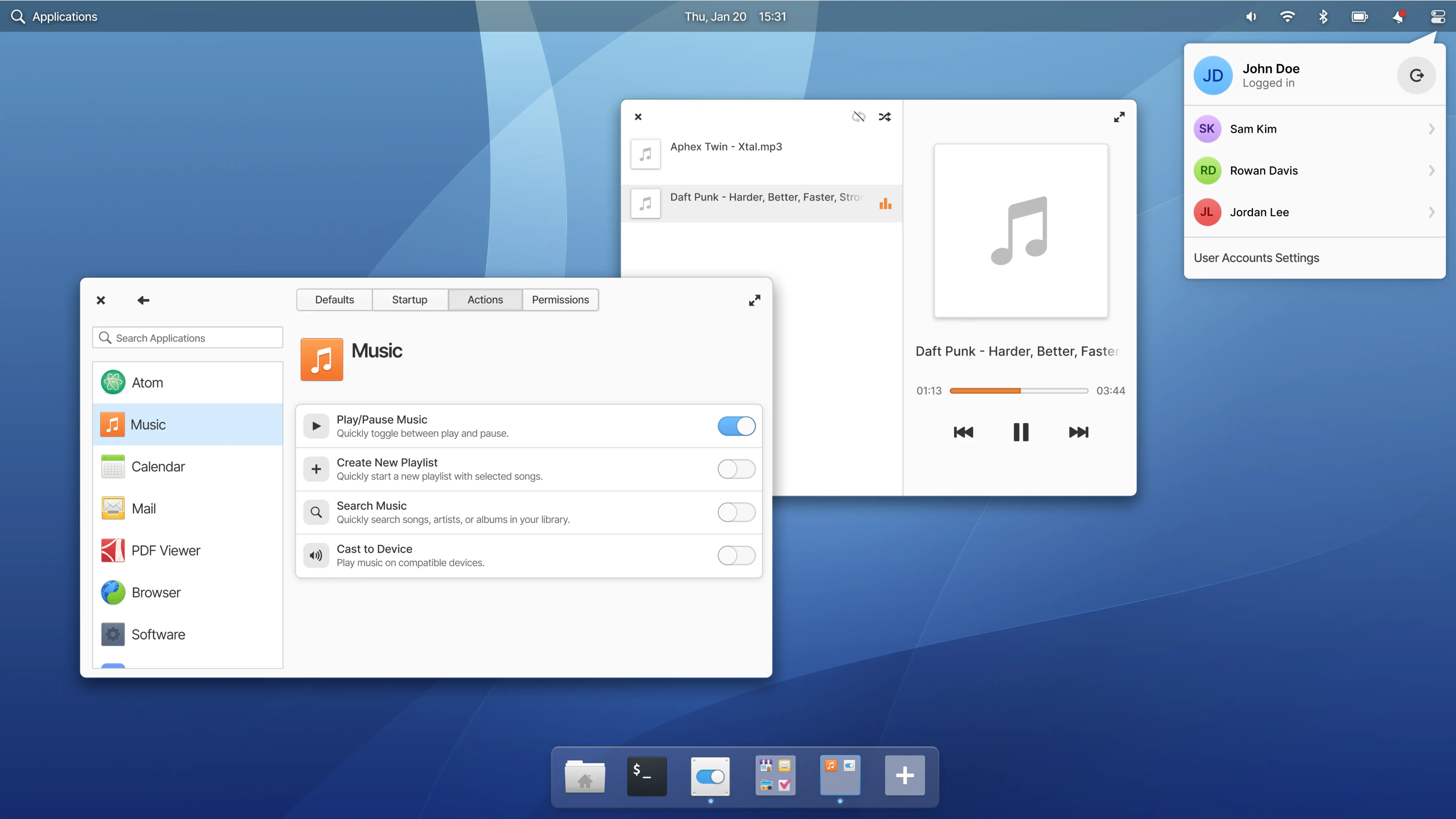Enable the Create New Playlist action
The width and height of the screenshot is (1456, 819).
click(736, 469)
